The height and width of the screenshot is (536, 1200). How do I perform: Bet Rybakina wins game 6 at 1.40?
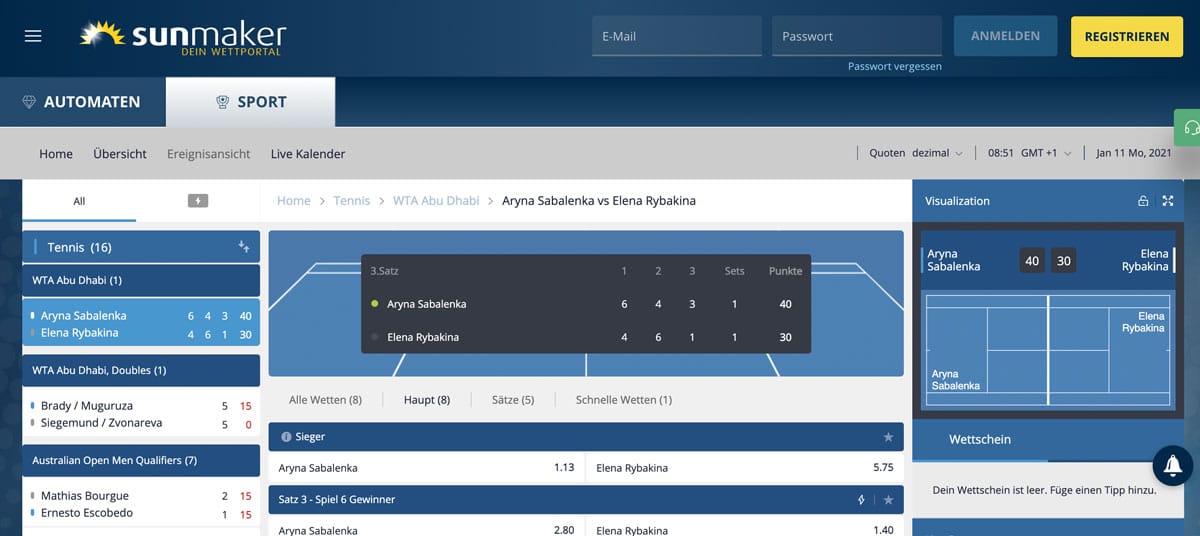pos(745,529)
